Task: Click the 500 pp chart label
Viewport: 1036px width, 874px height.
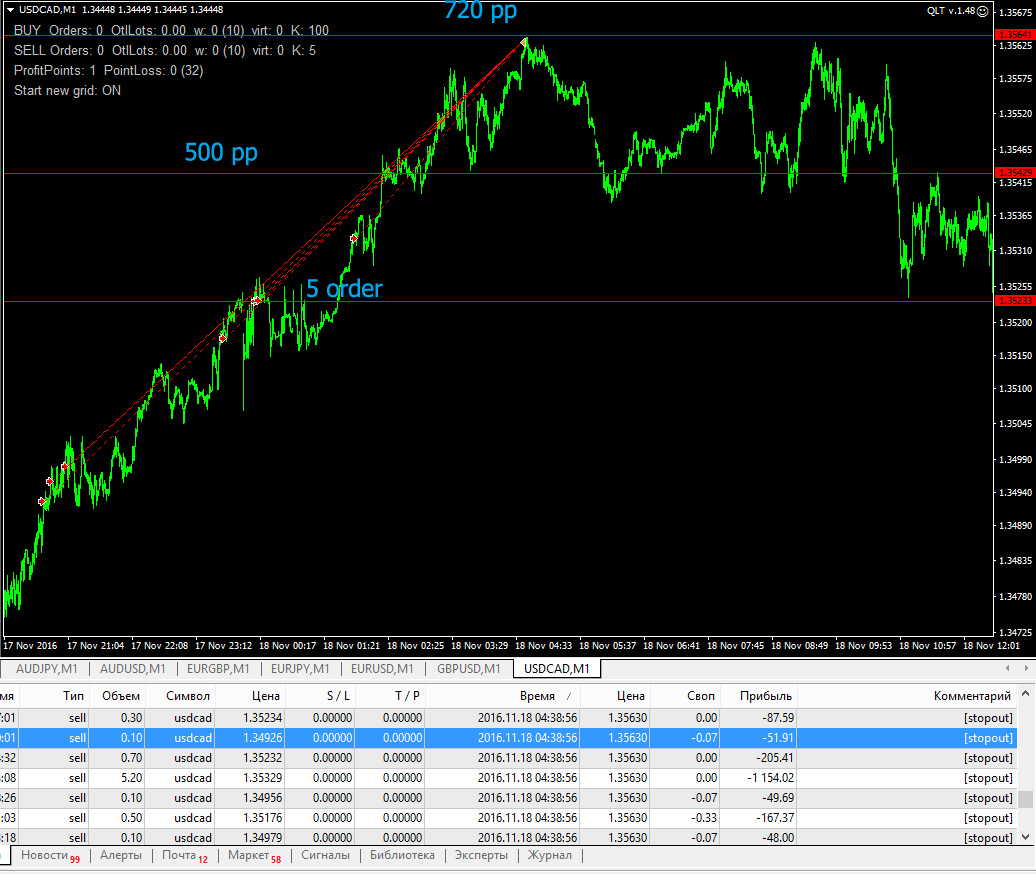Action: coord(221,153)
